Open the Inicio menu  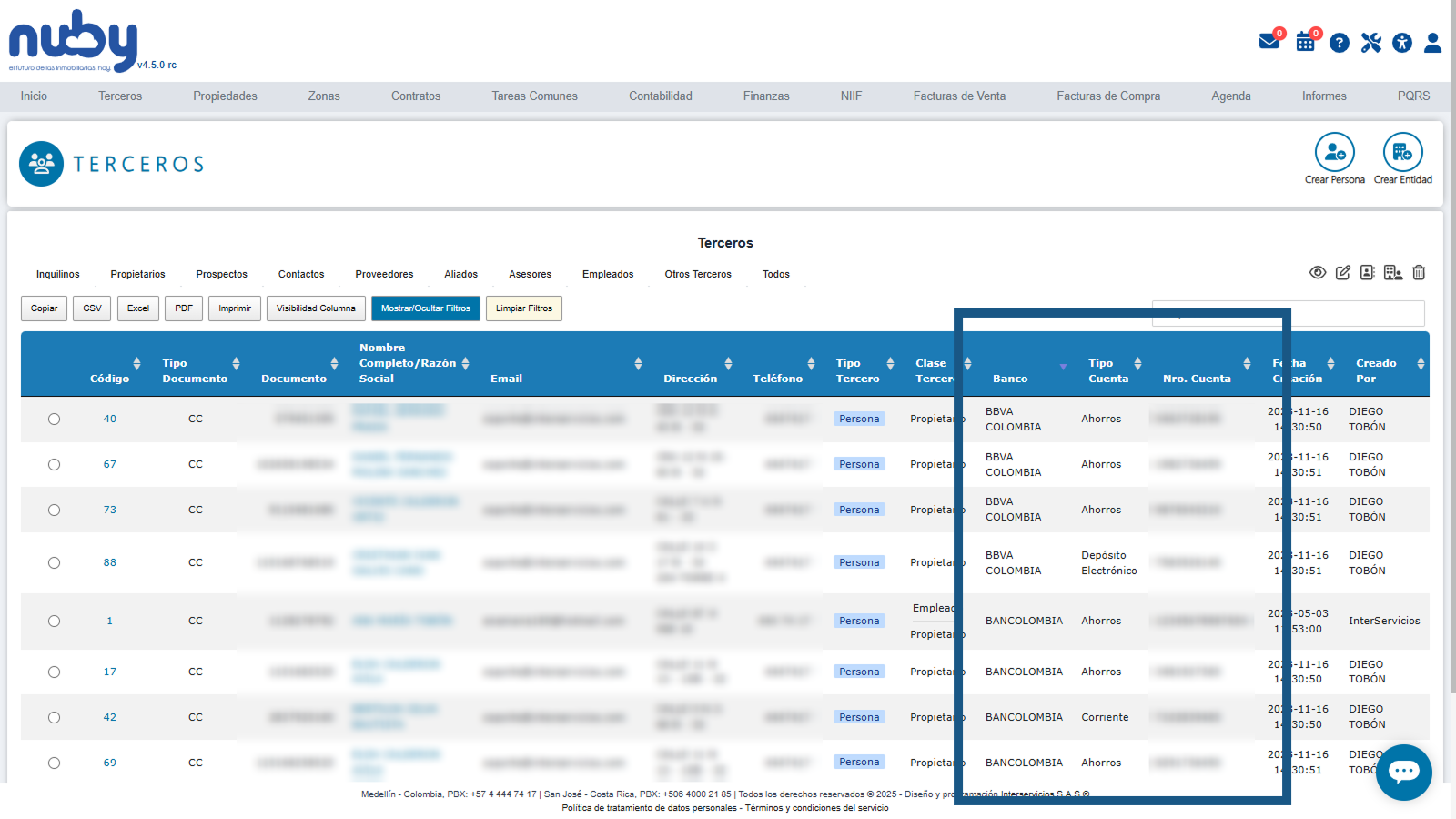pyautogui.click(x=34, y=96)
